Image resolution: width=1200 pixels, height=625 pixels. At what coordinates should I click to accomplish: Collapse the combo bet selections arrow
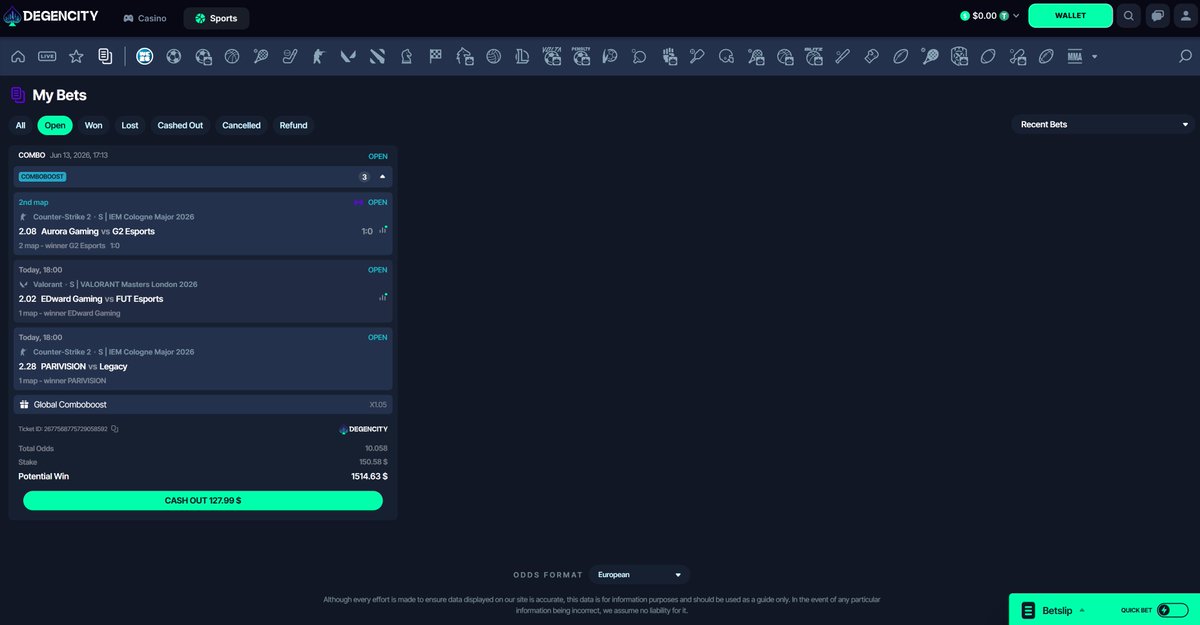(x=382, y=176)
